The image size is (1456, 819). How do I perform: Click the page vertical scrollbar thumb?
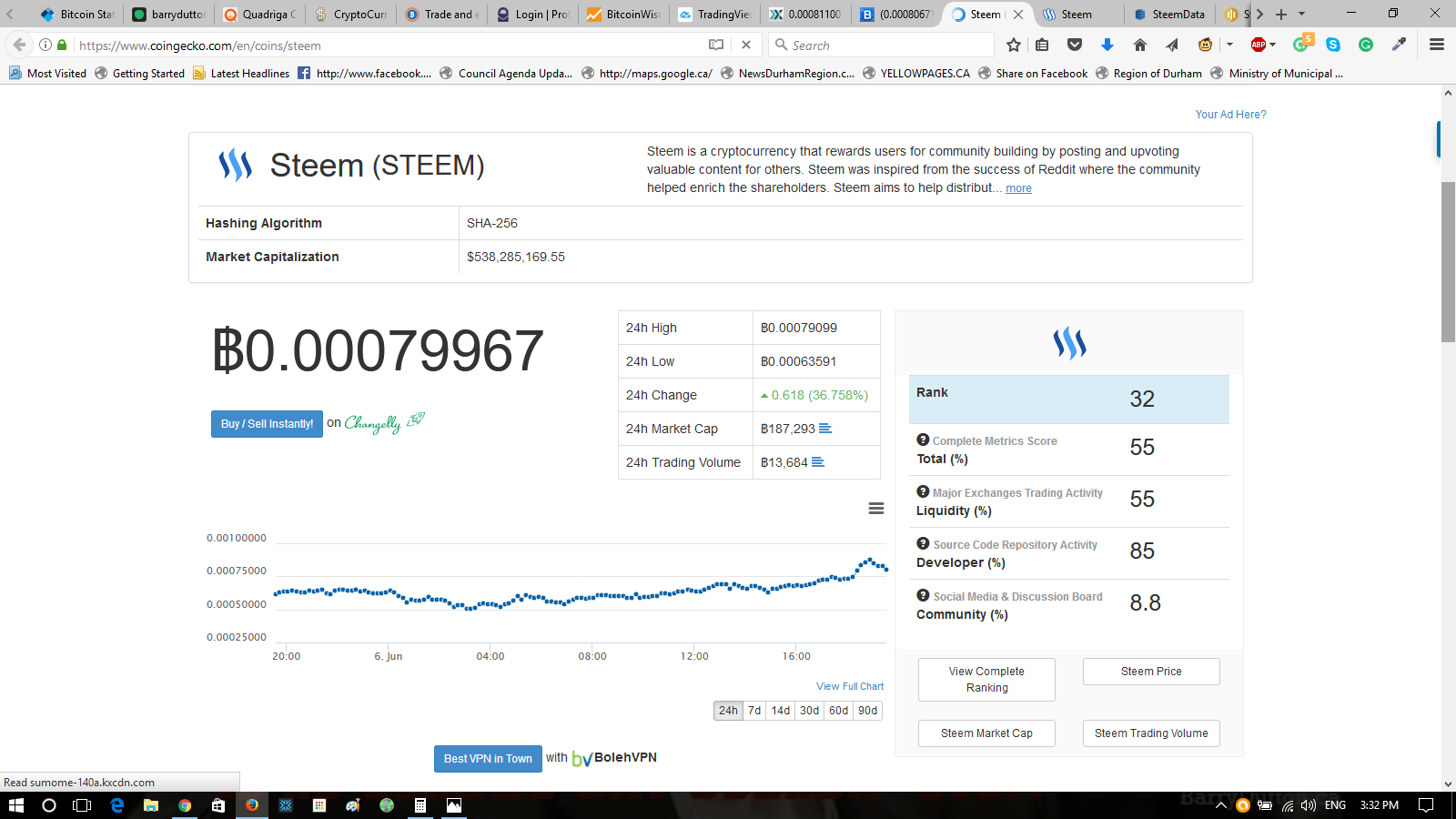[1448, 262]
